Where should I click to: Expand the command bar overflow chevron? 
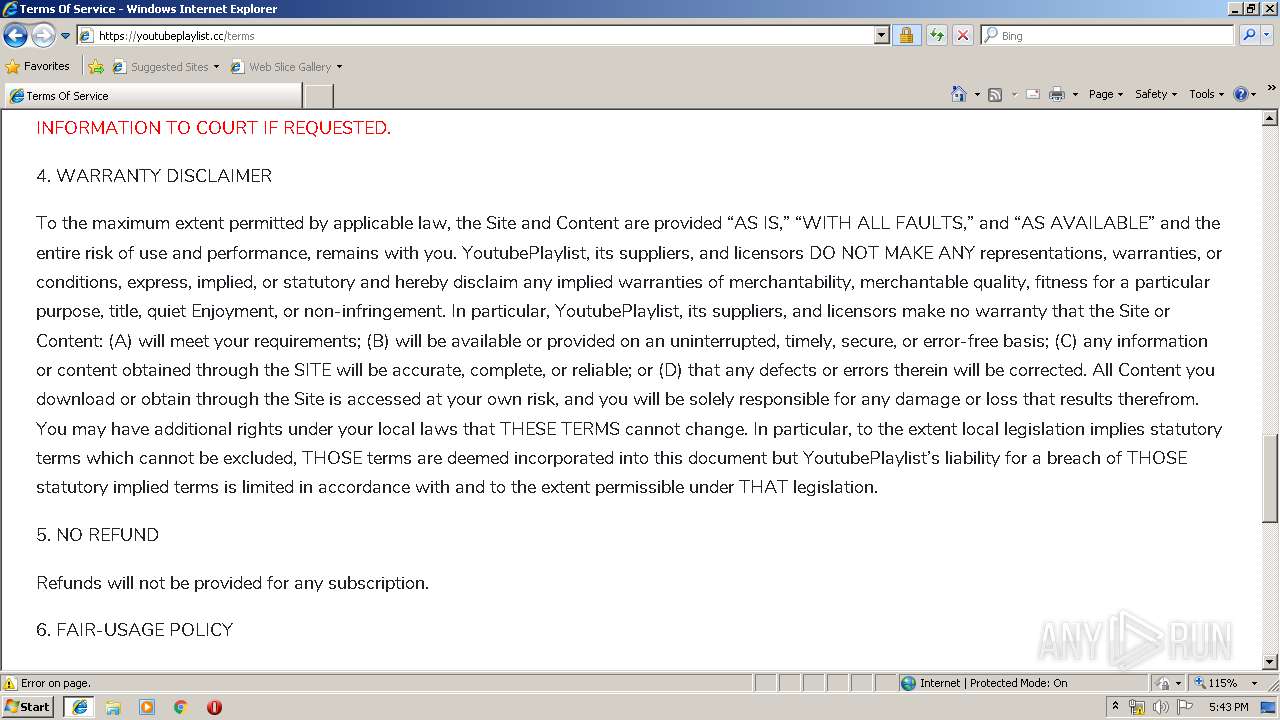[1271, 88]
